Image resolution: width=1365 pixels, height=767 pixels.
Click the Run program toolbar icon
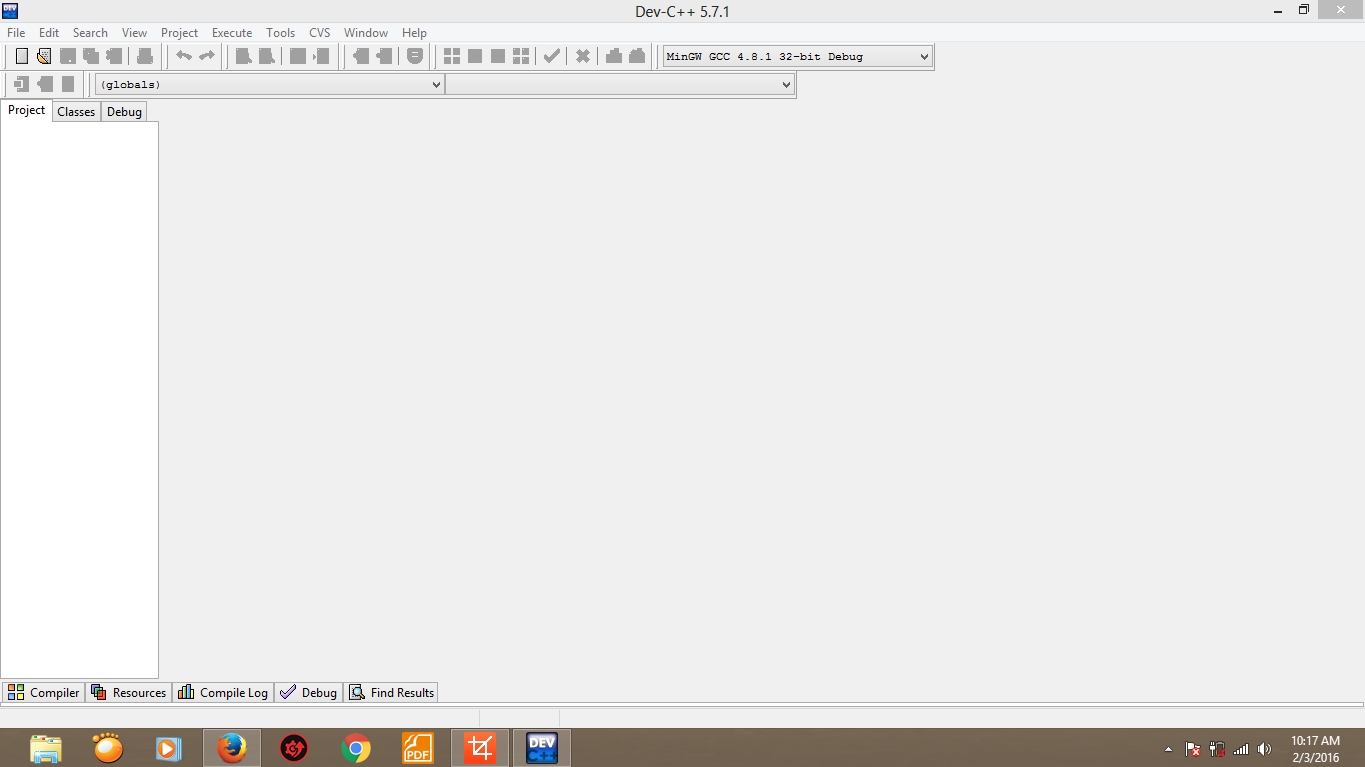pyautogui.click(x=475, y=56)
